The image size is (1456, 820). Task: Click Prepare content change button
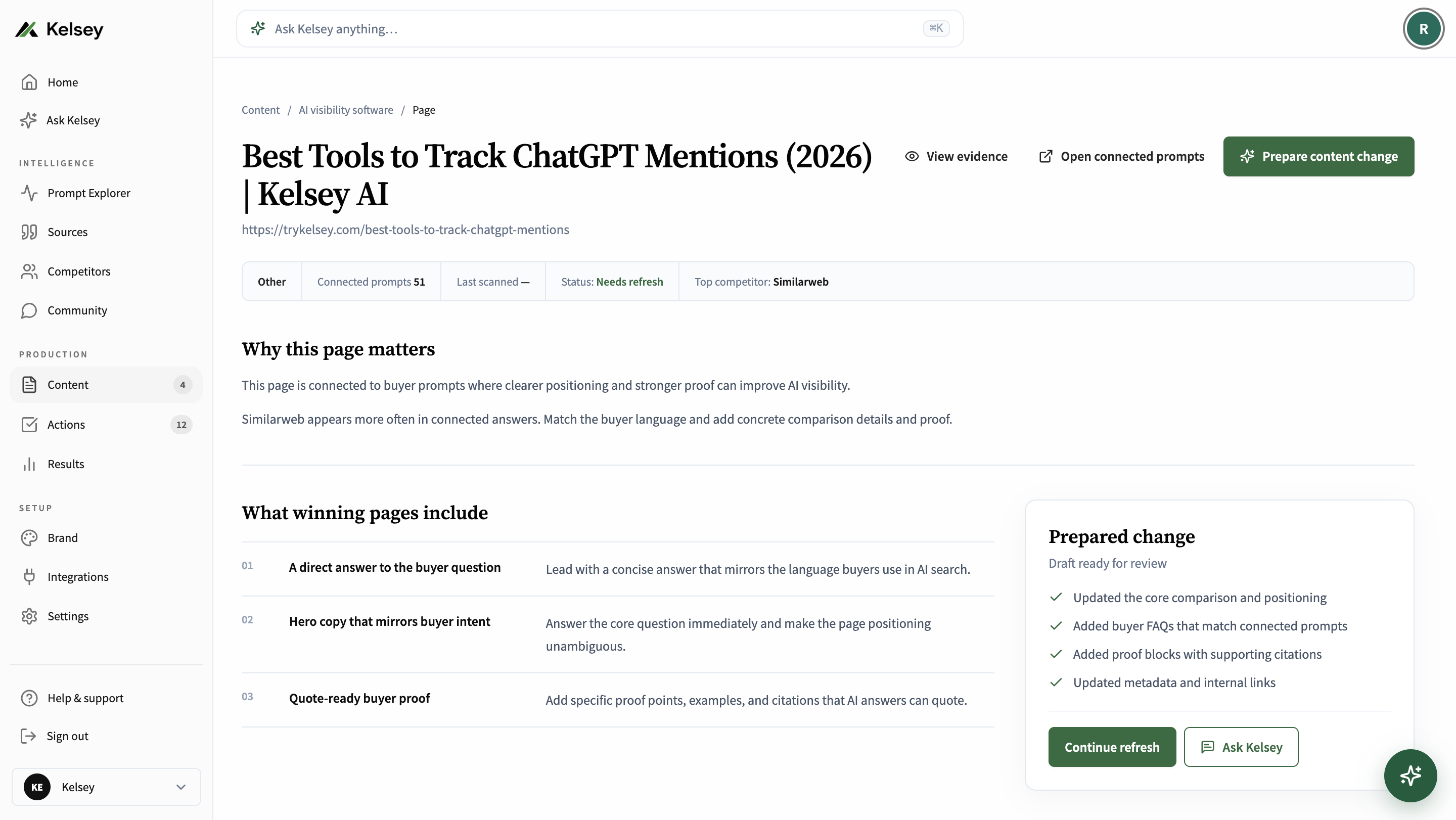(x=1318, y=157)
